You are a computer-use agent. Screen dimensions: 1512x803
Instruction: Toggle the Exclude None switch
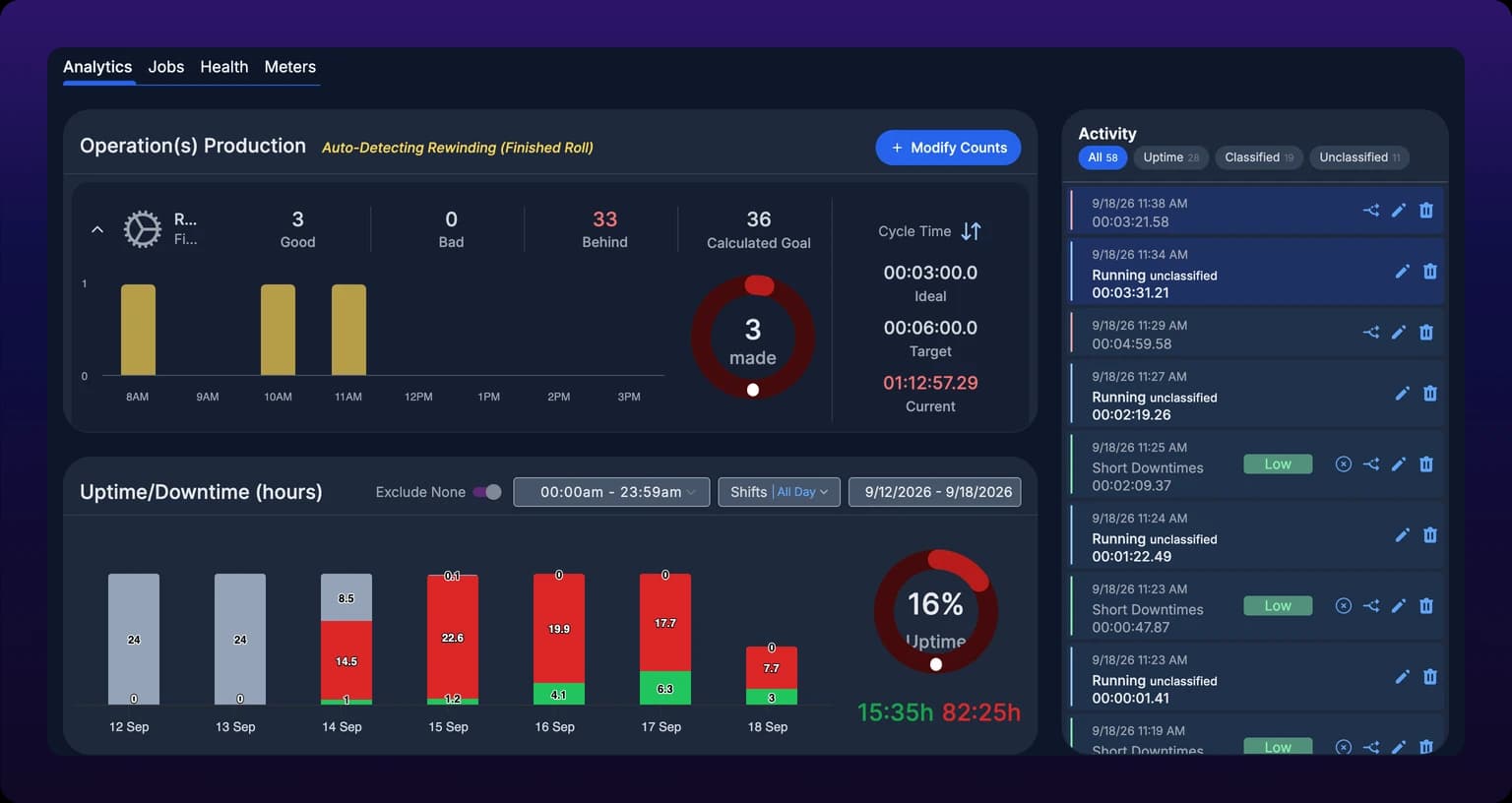pyautogui.click(x=487, y=492)
